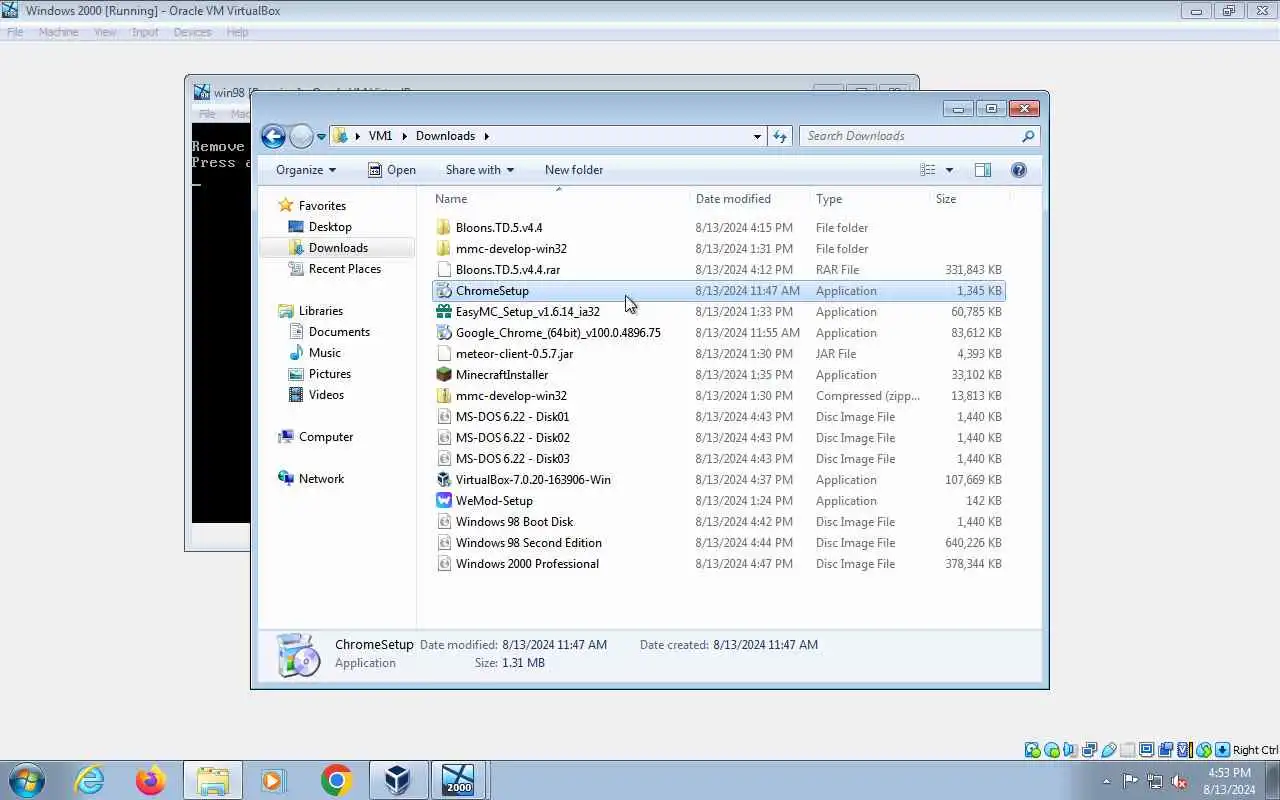Click the WeMod-Setup file icon
The width and height of the screenshot is (1280, 800).
(445, 501)
